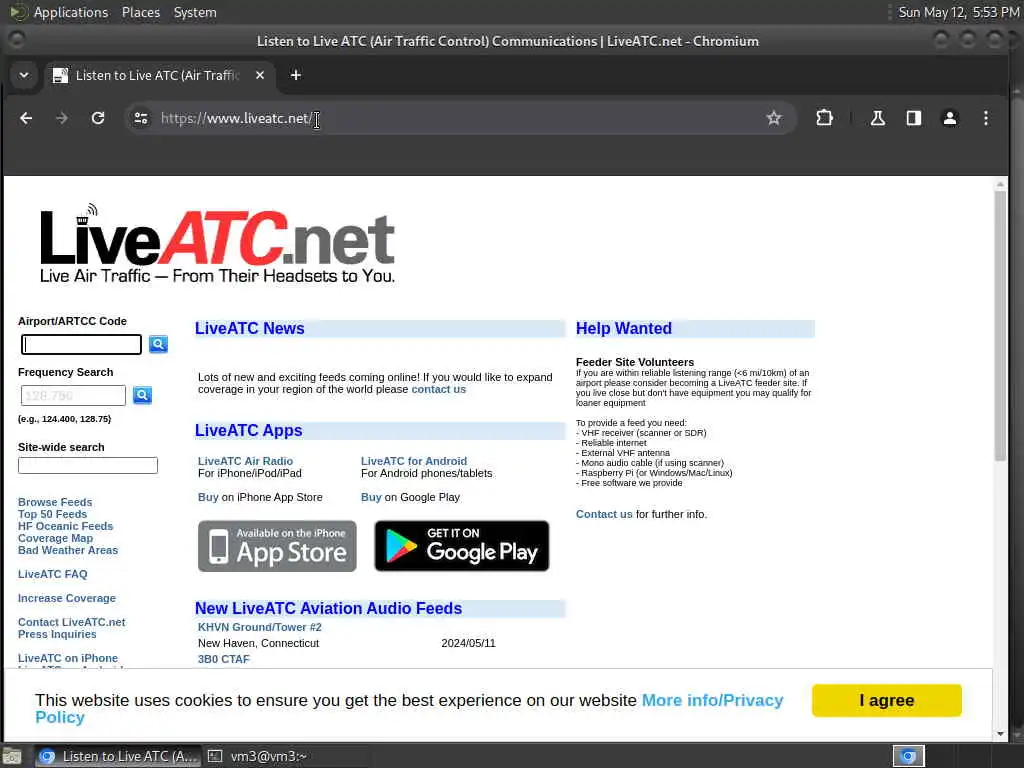This screenshot has width=1024, height=768.
Task: Open the HF Oceanic Feeds link
Action: click(65, 526)
